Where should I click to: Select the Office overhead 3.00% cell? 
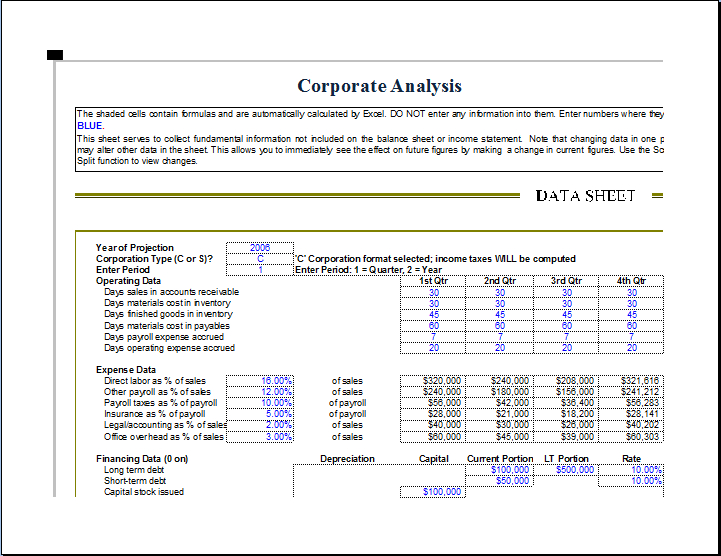tap(260, 437)
